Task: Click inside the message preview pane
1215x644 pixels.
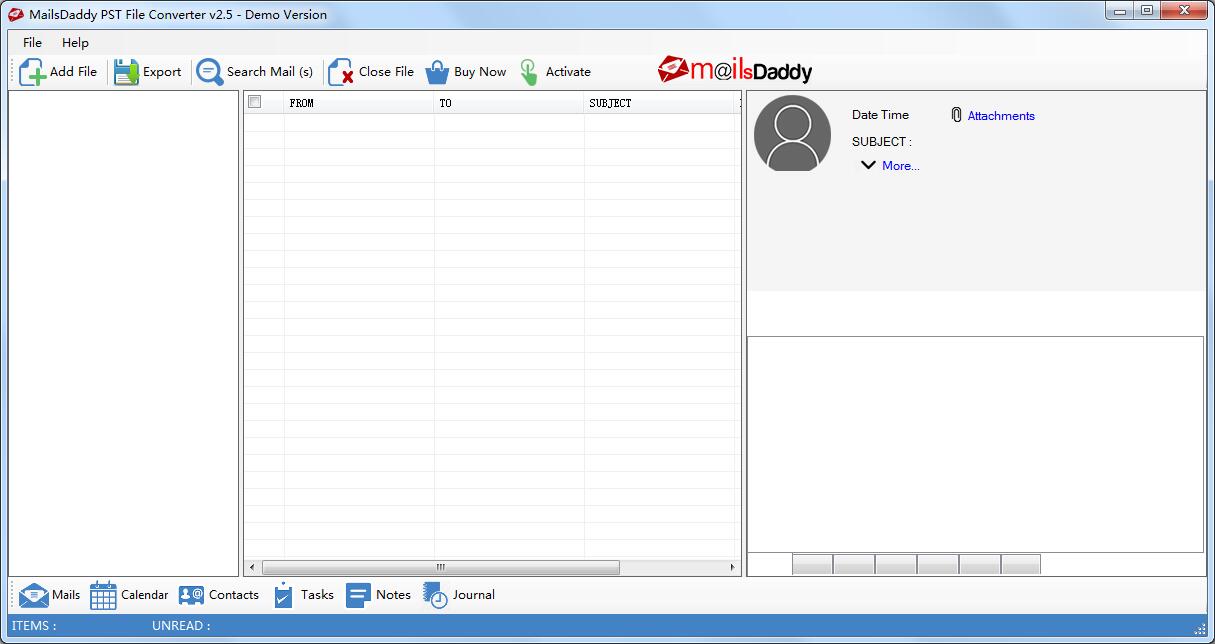Action: (975, 444)
